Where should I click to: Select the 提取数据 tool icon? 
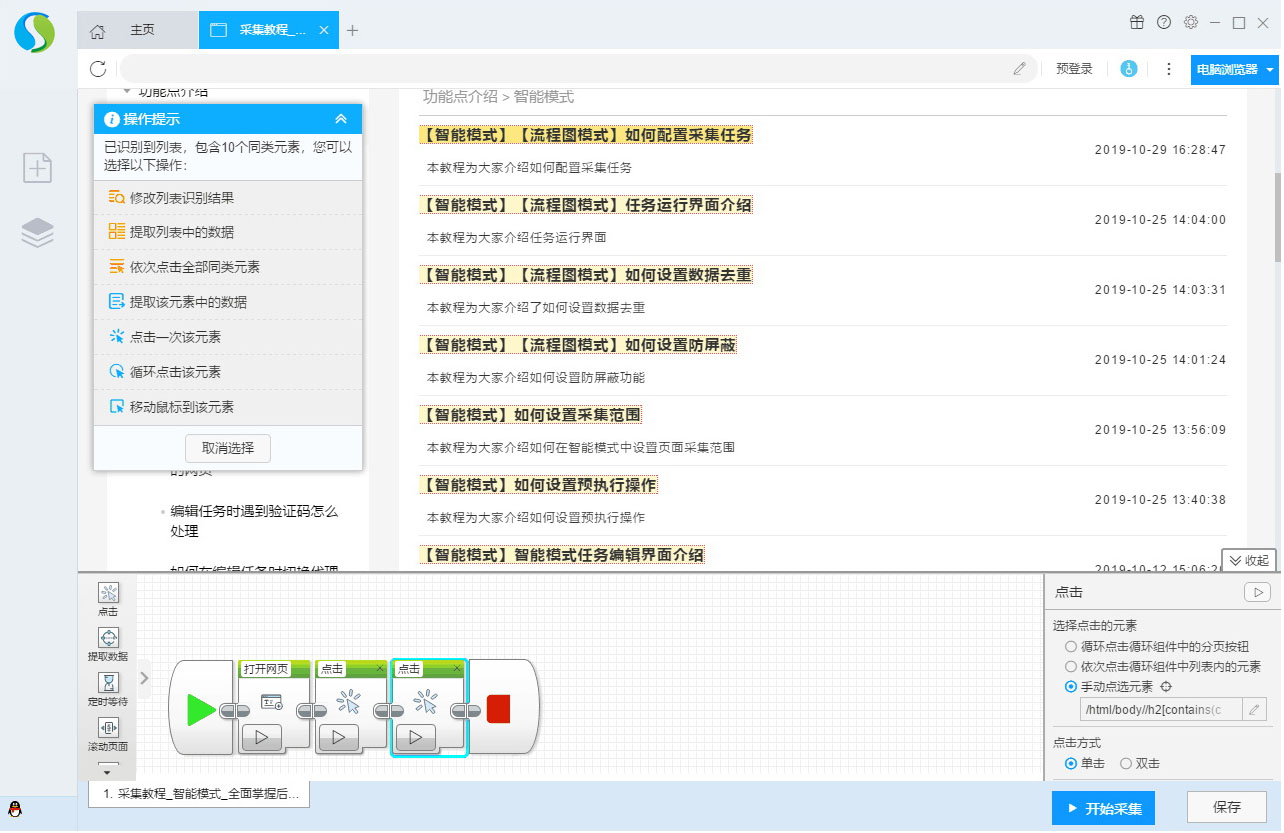coord(109,638)
